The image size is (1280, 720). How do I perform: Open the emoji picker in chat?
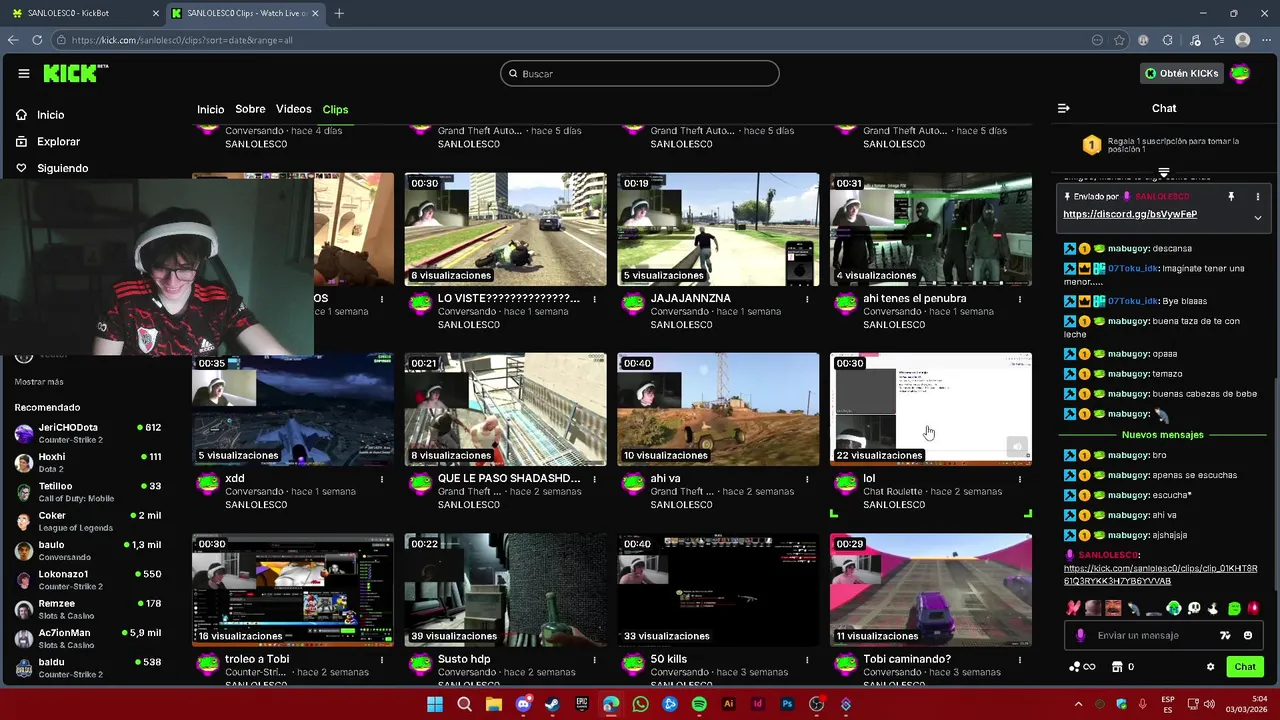[1248, 635]
